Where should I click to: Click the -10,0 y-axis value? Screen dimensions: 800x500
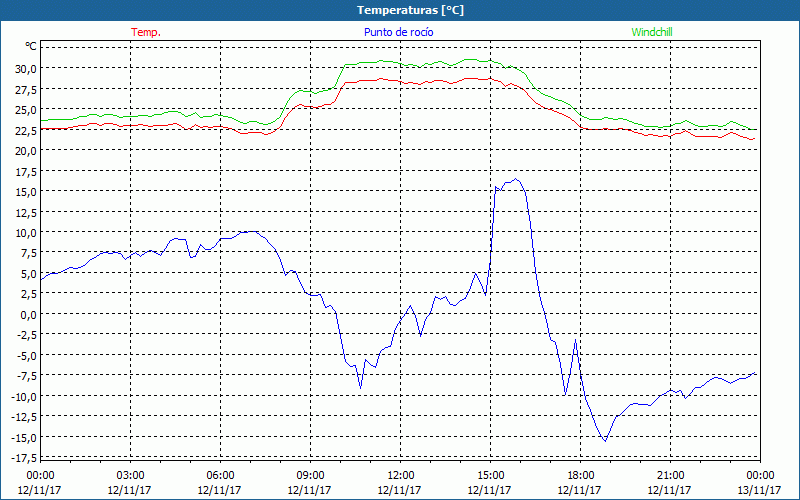23,396
